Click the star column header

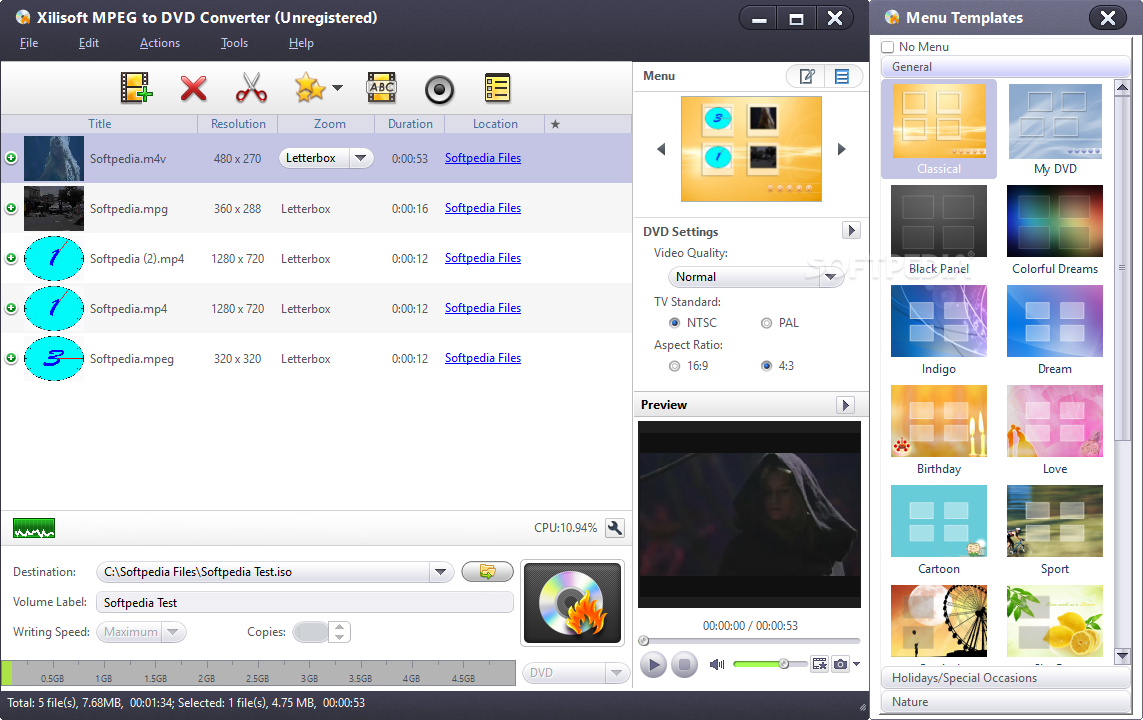point(555,124)
